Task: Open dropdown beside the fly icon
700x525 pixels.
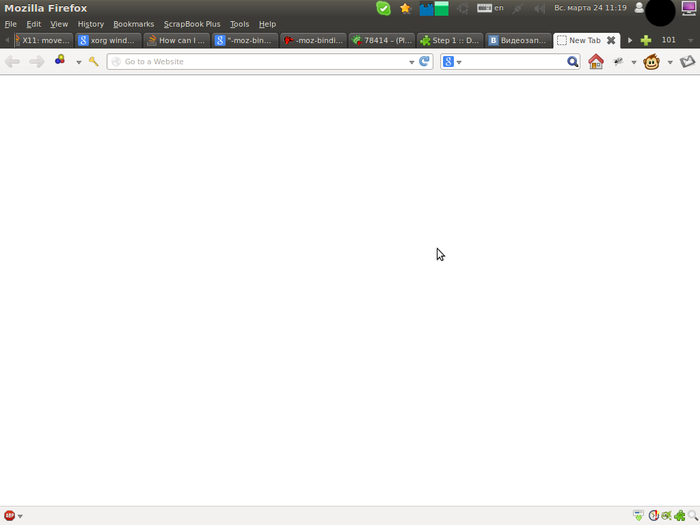Action: tap(633, 62)
